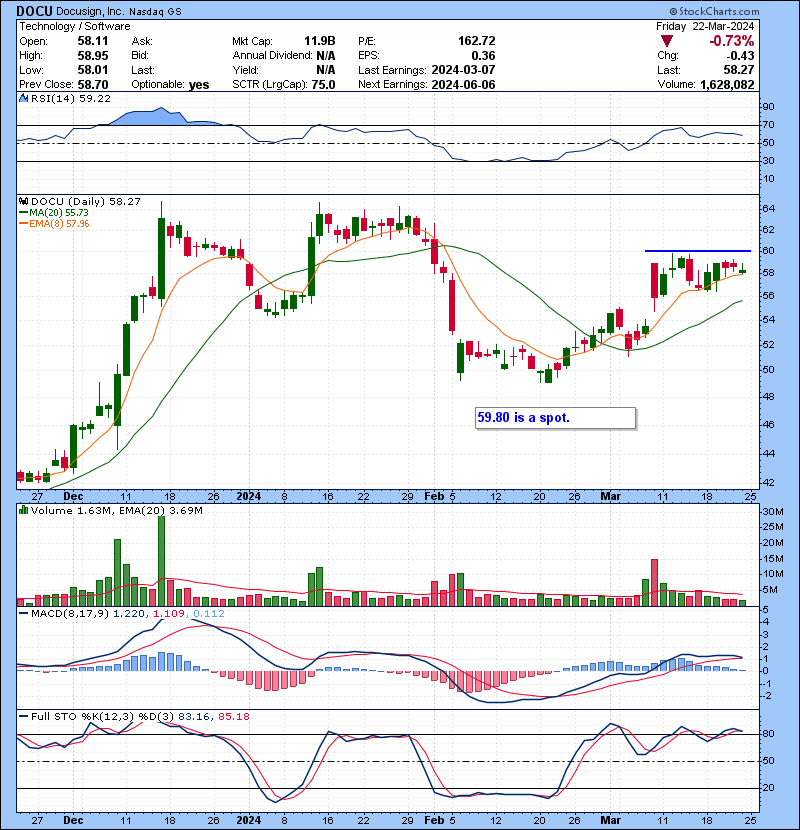Click the Docusign, Inc. company name
The width and height of the screenshot is (800, 830).
coord(90,11)
